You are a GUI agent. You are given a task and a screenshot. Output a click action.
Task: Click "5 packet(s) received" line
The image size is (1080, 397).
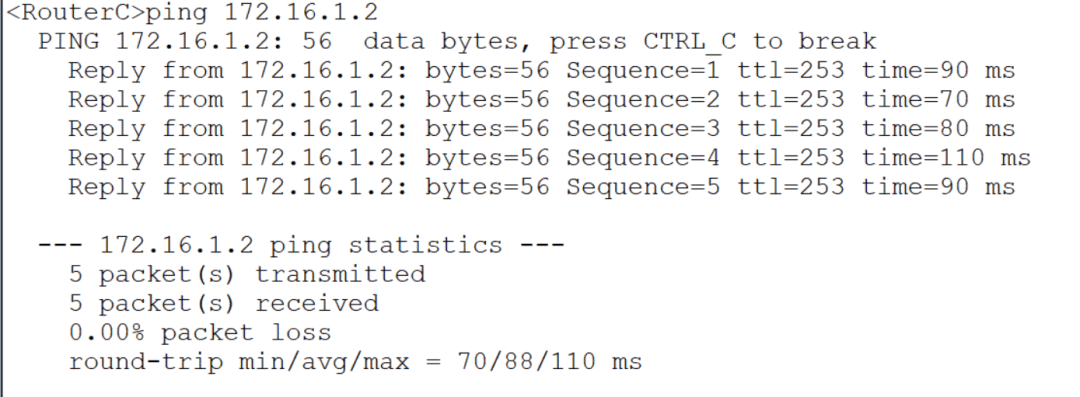(224, 303)
